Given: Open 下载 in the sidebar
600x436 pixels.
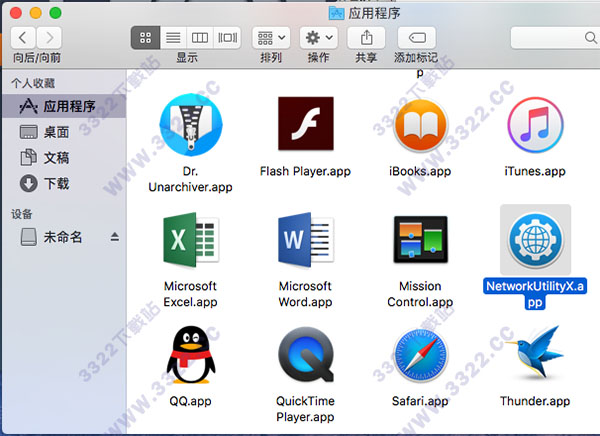Looking at the screenshot, I should coord(64,183).
